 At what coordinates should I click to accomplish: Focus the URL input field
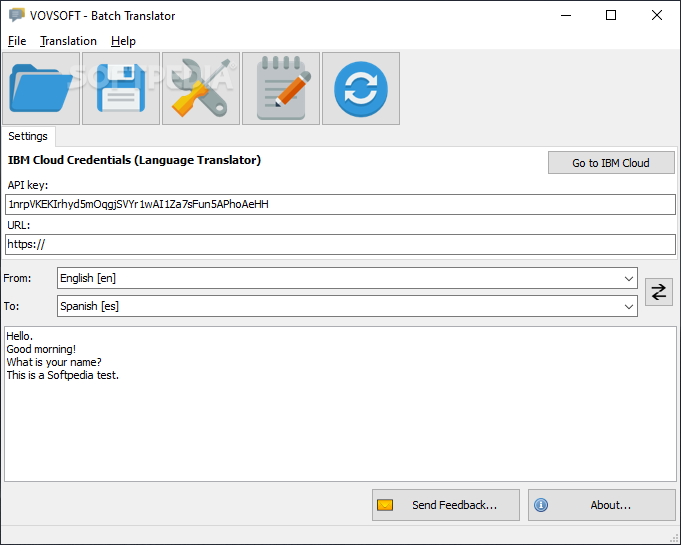pyautogui.click(x=340, y=244)
